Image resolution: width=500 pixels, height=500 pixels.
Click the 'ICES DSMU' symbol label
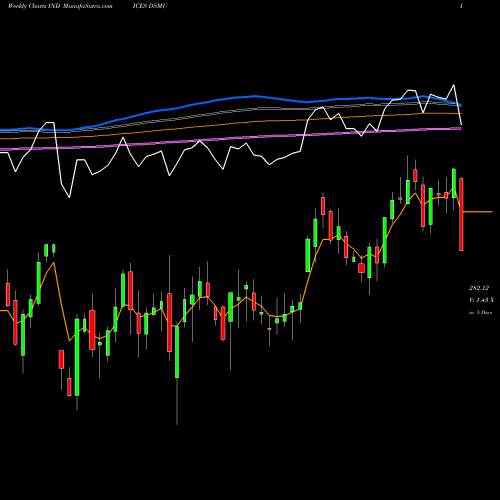[x=150, y=6]
